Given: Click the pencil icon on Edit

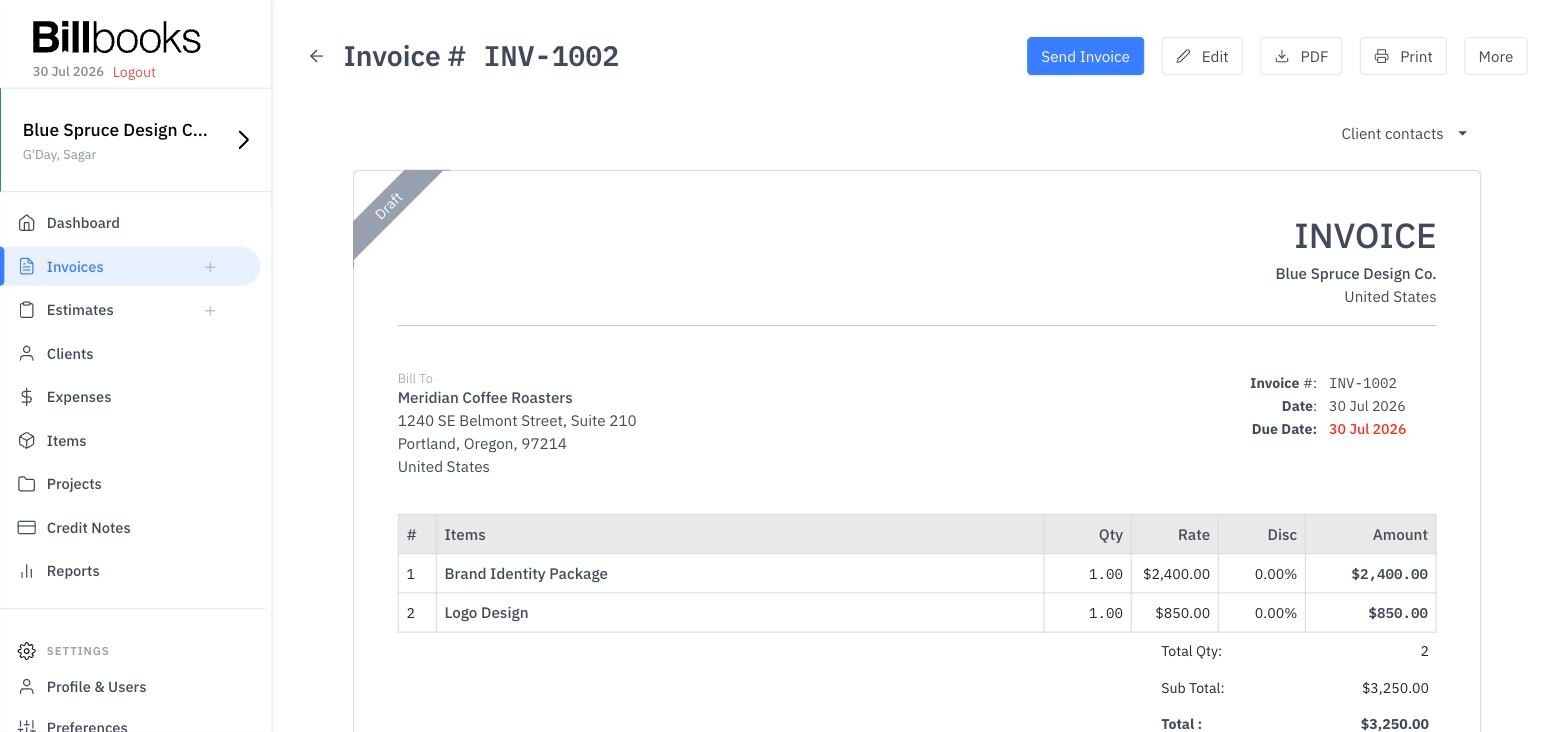Looking at the screenshot, I should pos(1183,57).
